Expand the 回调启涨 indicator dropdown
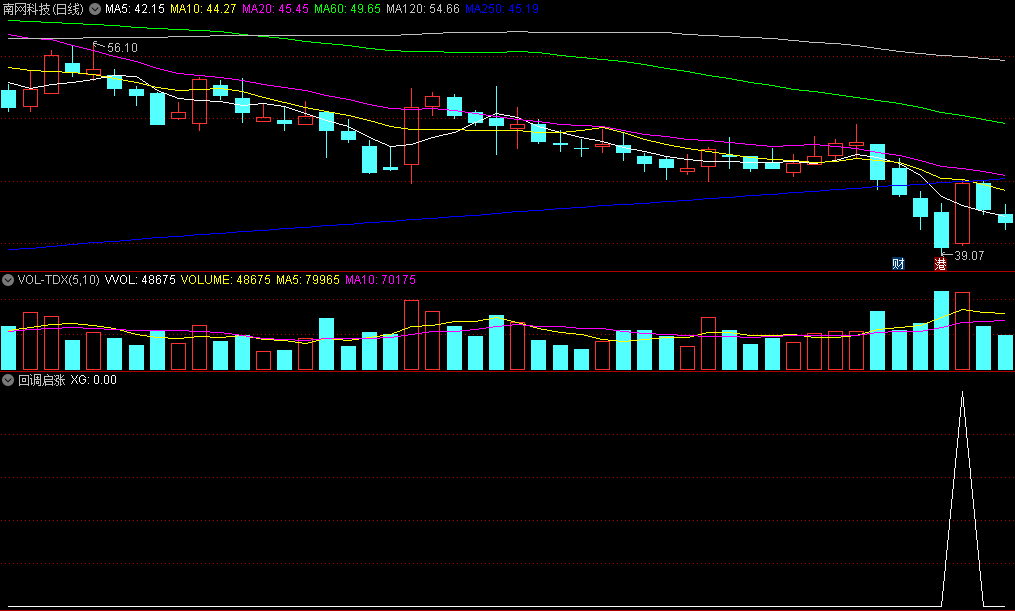The width and height of the screenshot is (1015, 611). [x=8, y=380]
